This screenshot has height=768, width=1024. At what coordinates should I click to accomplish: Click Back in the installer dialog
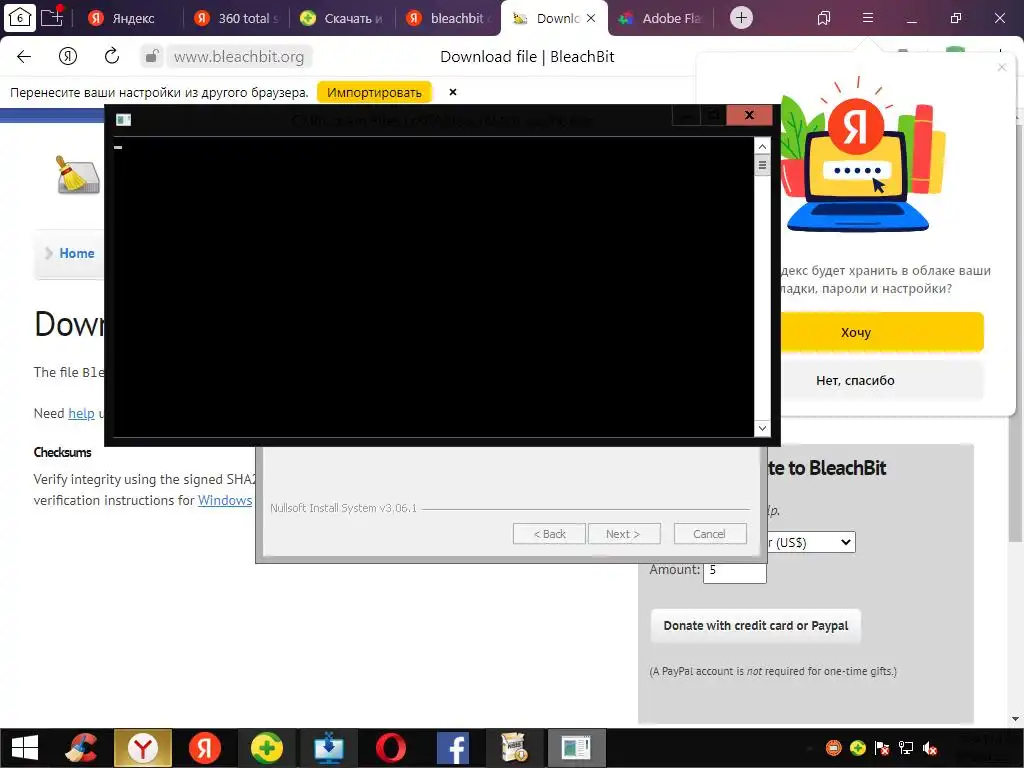point(549,534)
